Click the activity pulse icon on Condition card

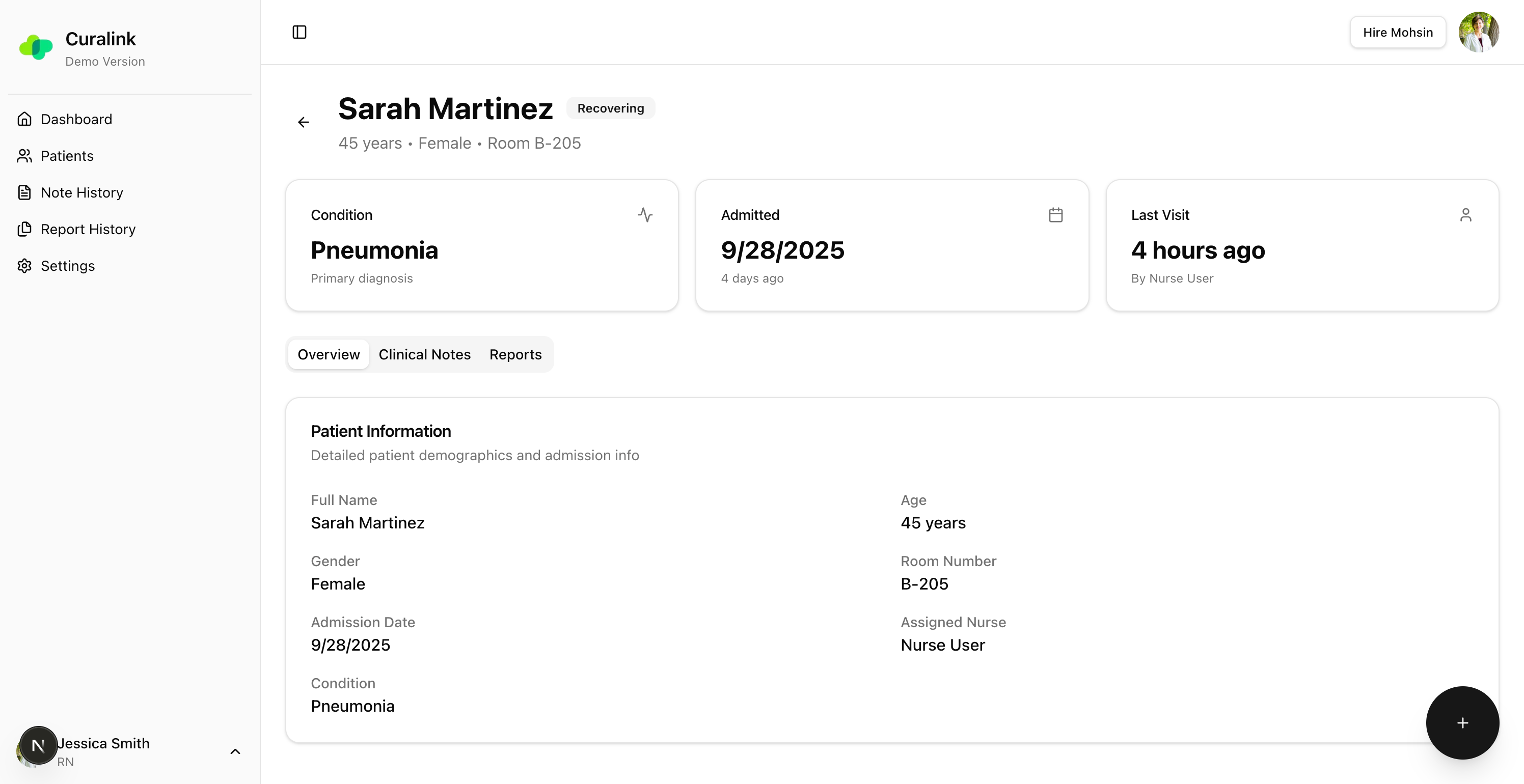coord(645,215)
